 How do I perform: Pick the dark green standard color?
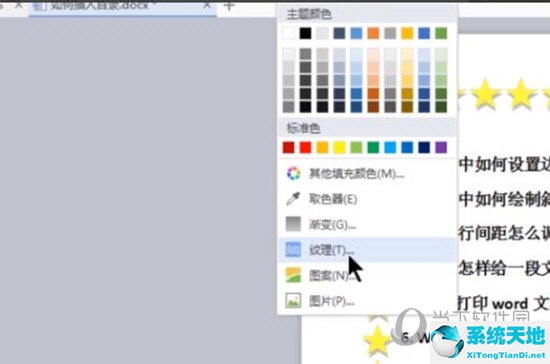tap(373, 148)
